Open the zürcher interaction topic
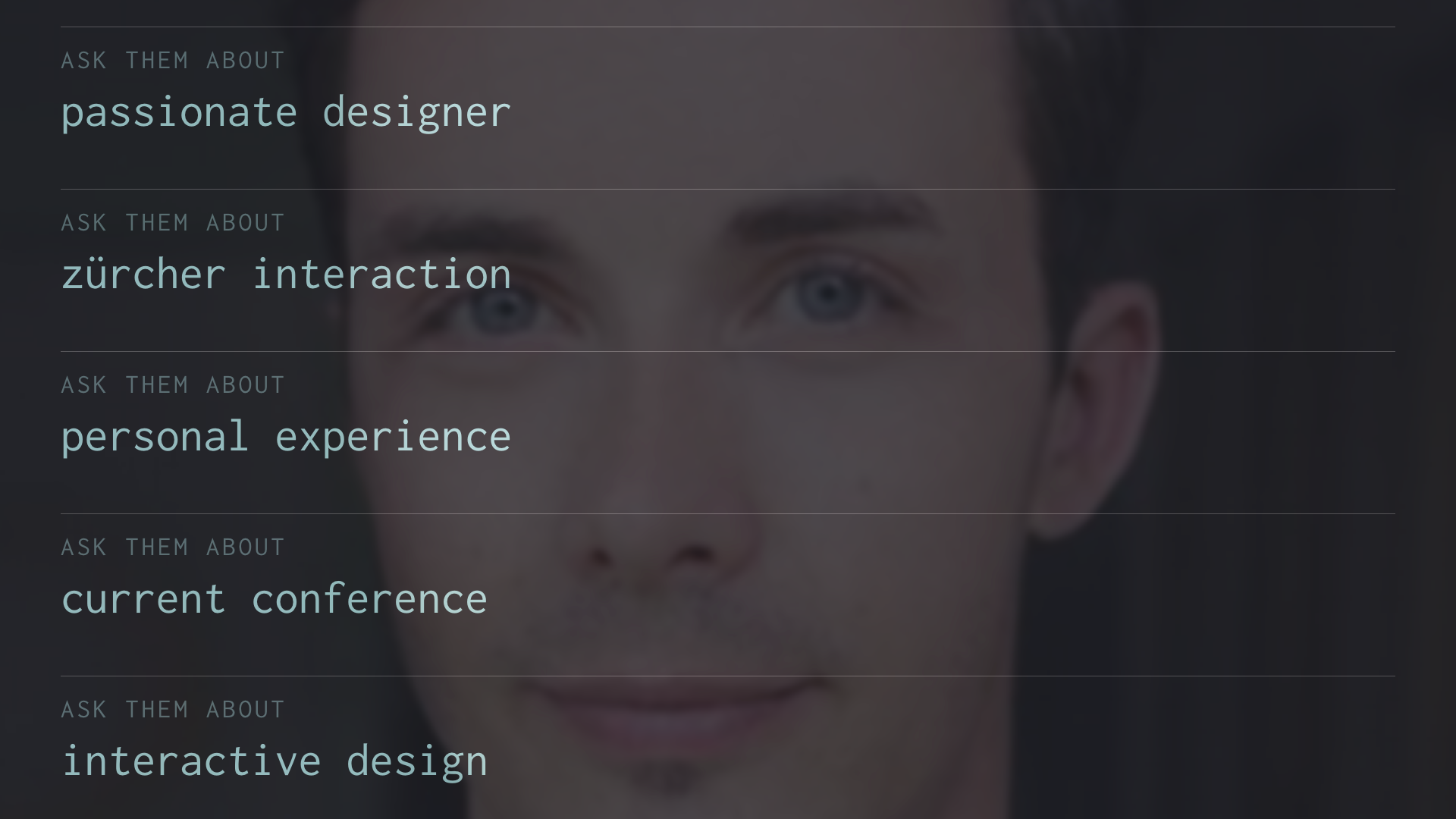1456x819 pixels. coord(286,275)
